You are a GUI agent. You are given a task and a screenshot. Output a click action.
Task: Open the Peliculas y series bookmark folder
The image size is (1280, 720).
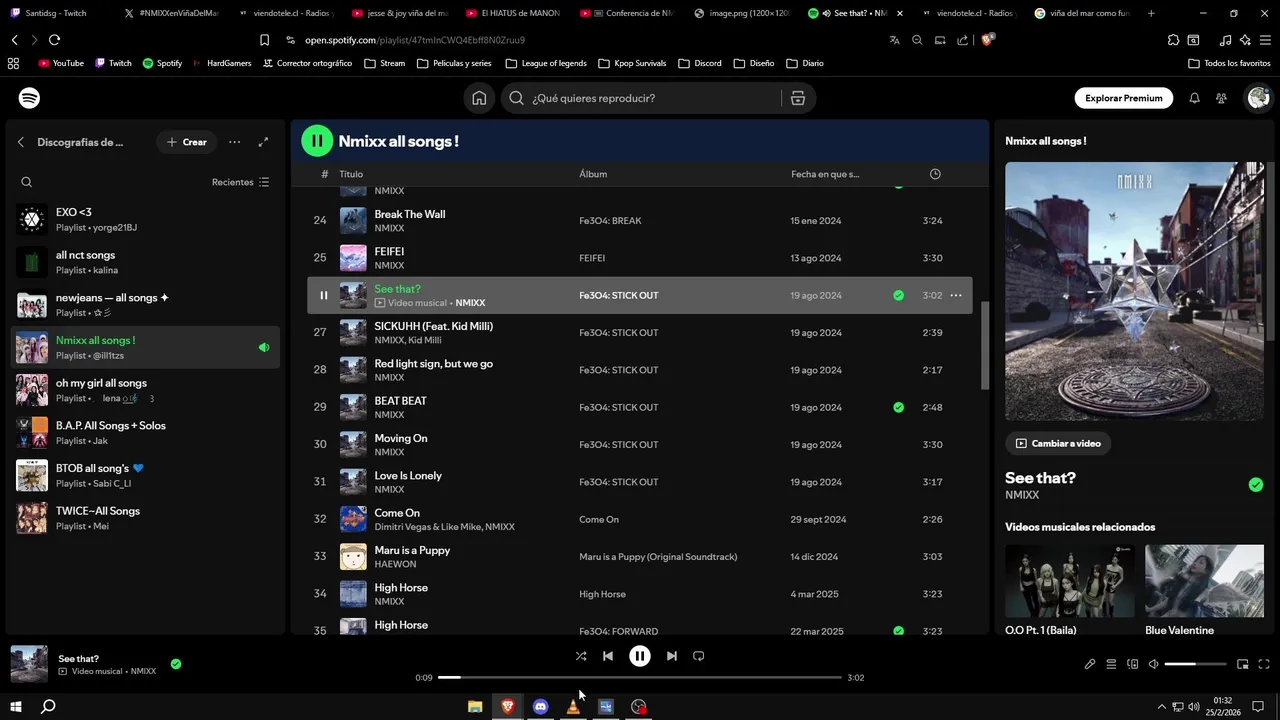455,63
